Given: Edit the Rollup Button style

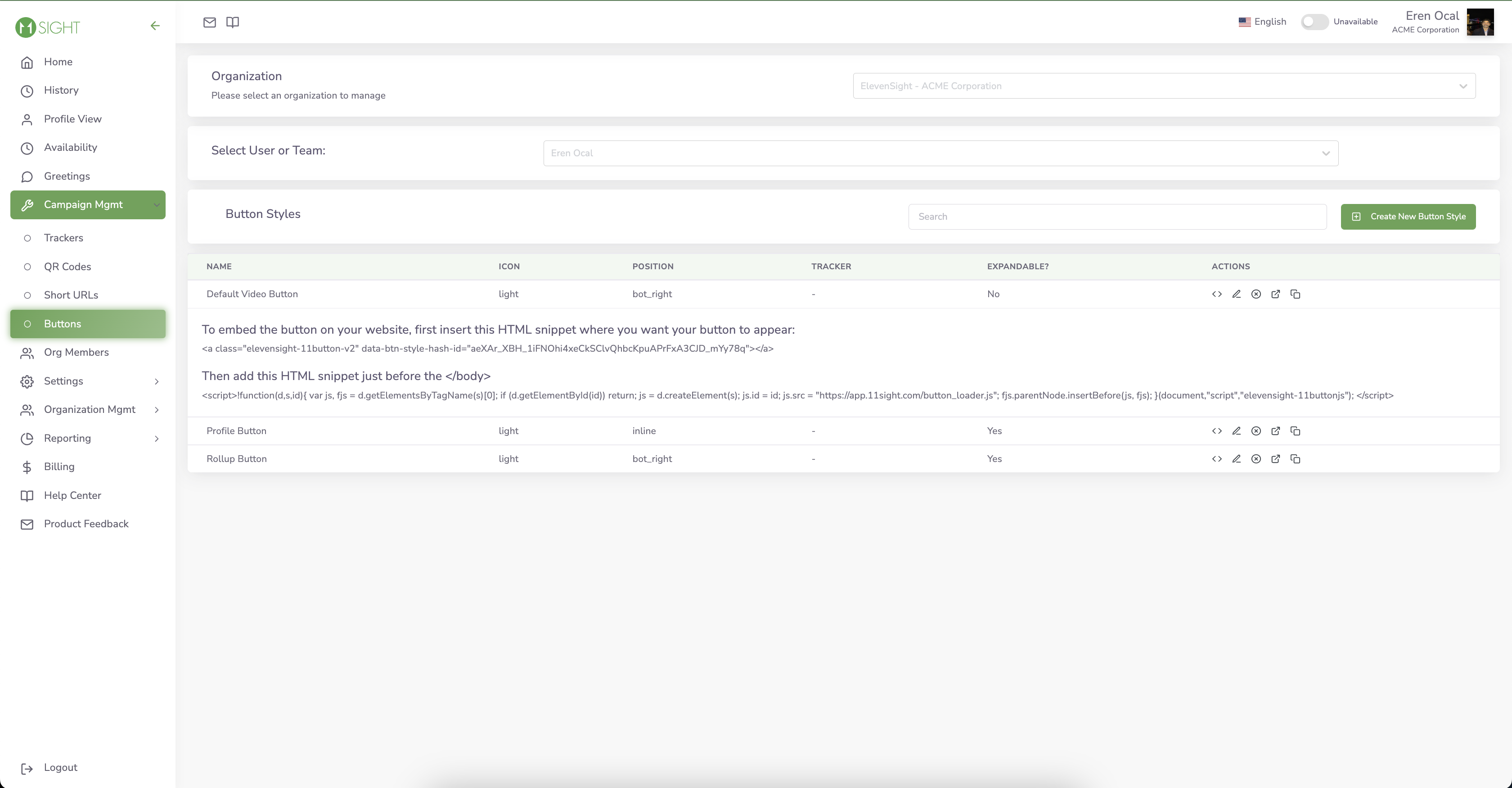Looking at the screenshot, I should pos(1236,459).
